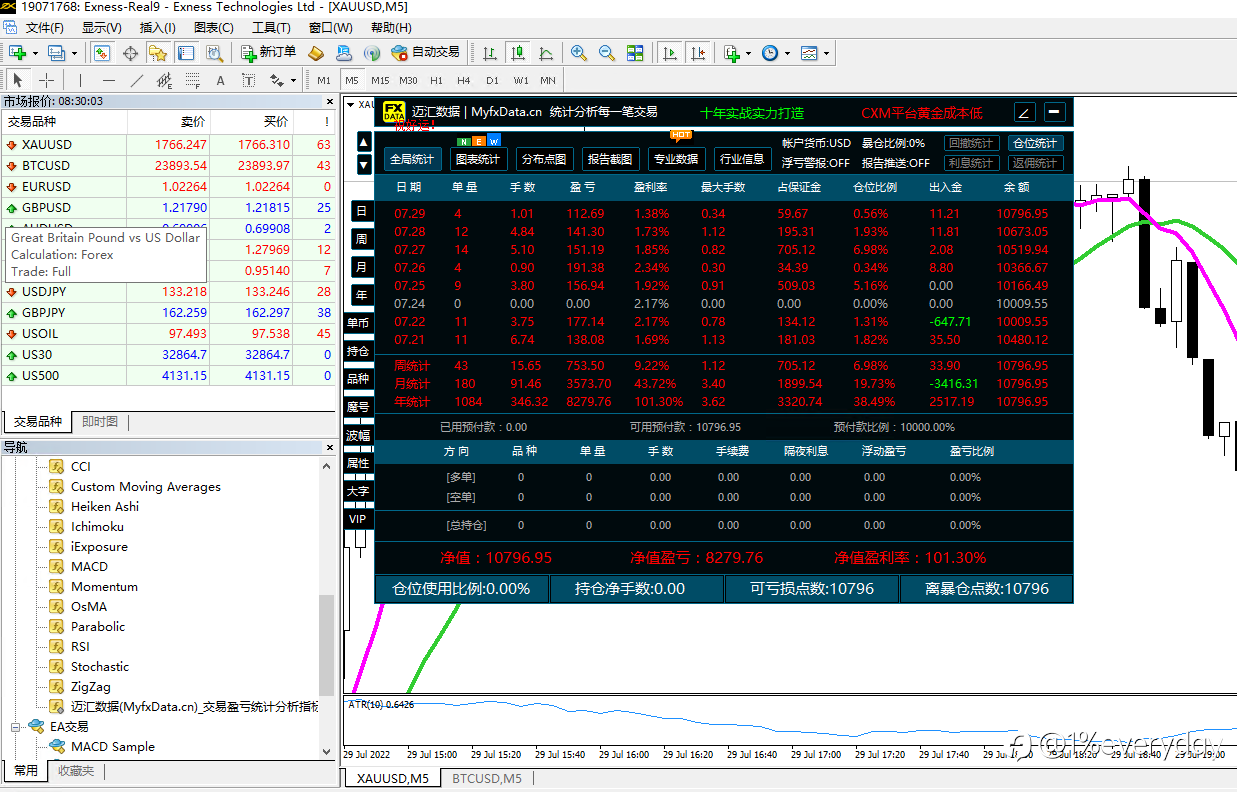Tile chart windows with grid icon
The image size is (1237, 792).
pos(635,53)
